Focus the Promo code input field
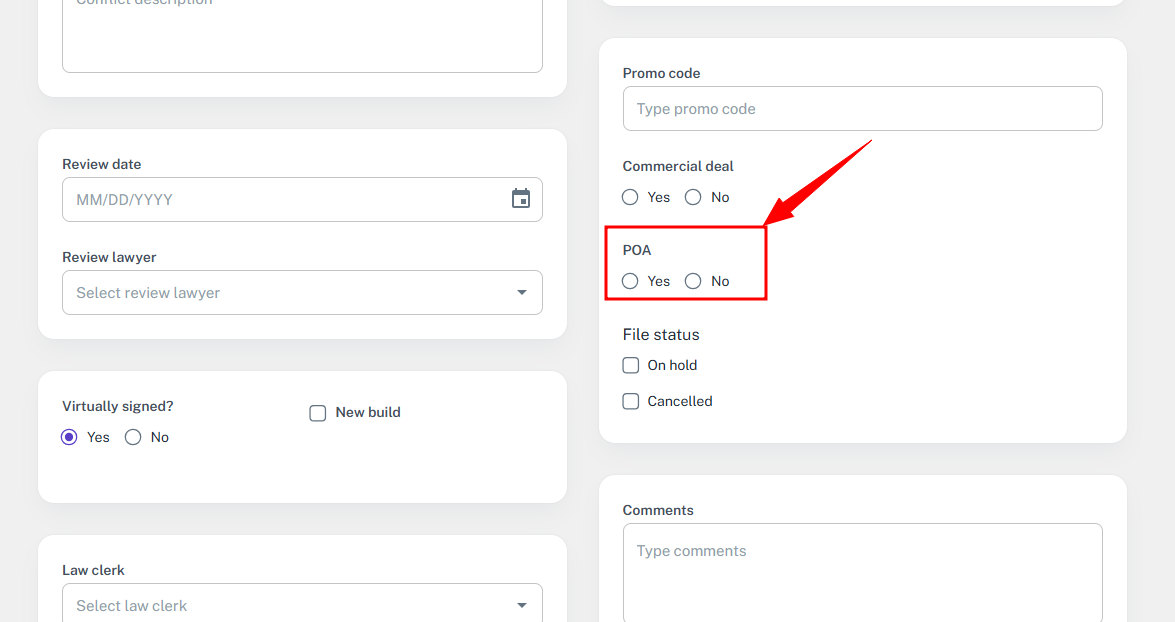This screenshot has width=1175, height=622. [863, 109]
